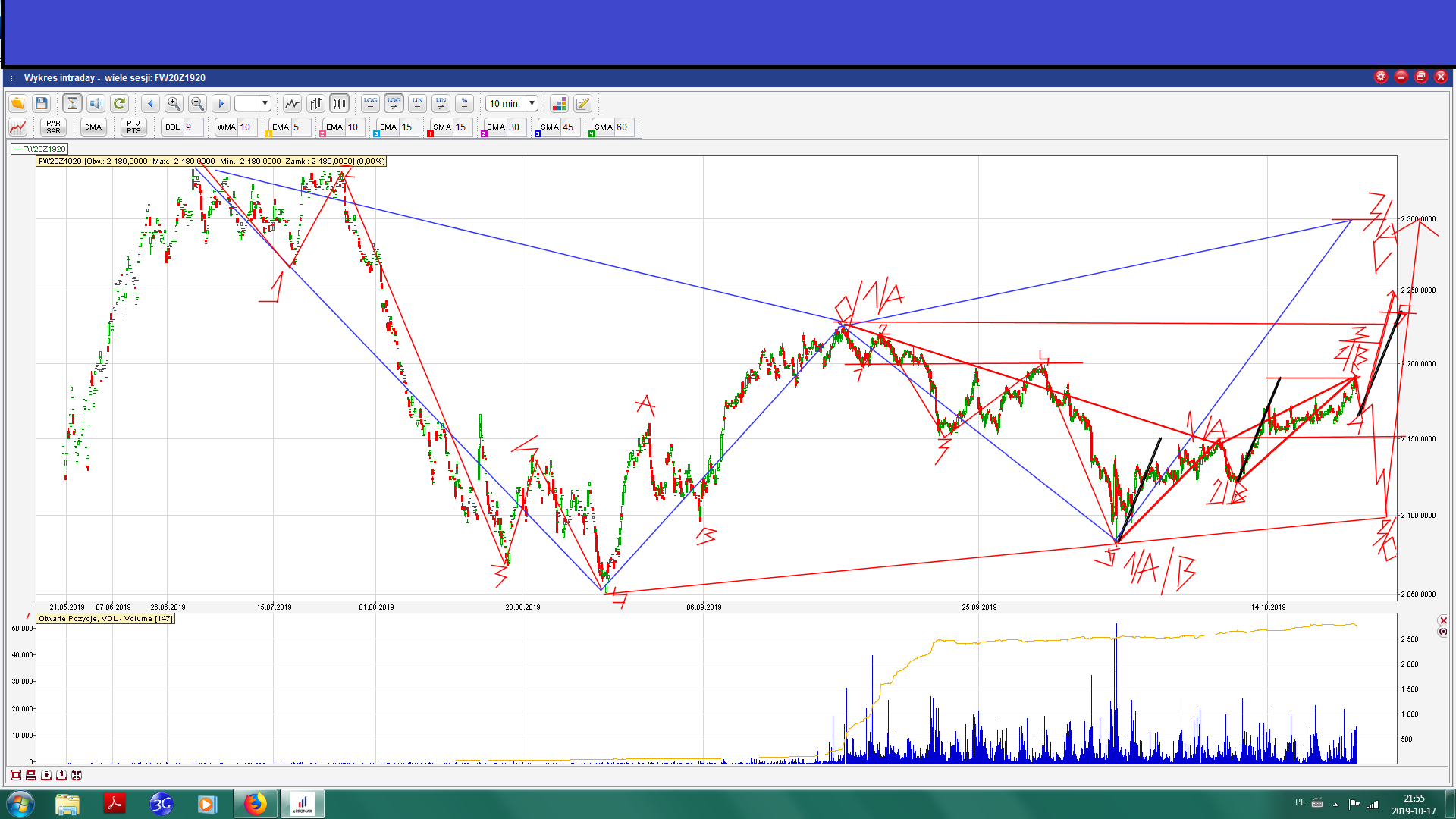
Task: Zoom out with magnifier minus icon
Action: click(x=197, y=103)
